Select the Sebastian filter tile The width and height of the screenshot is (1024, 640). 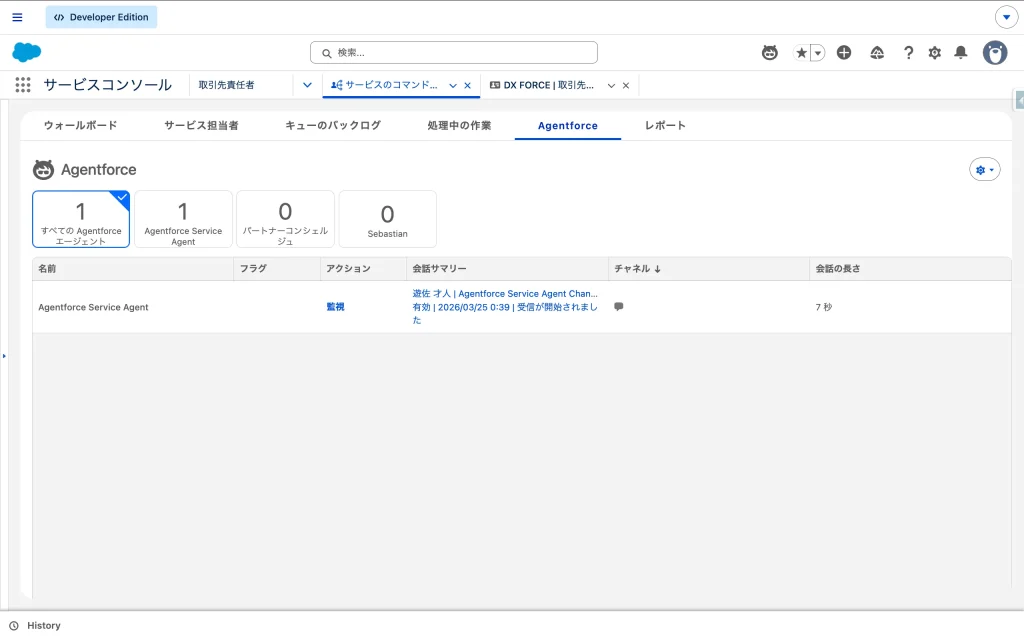(387, 219)
